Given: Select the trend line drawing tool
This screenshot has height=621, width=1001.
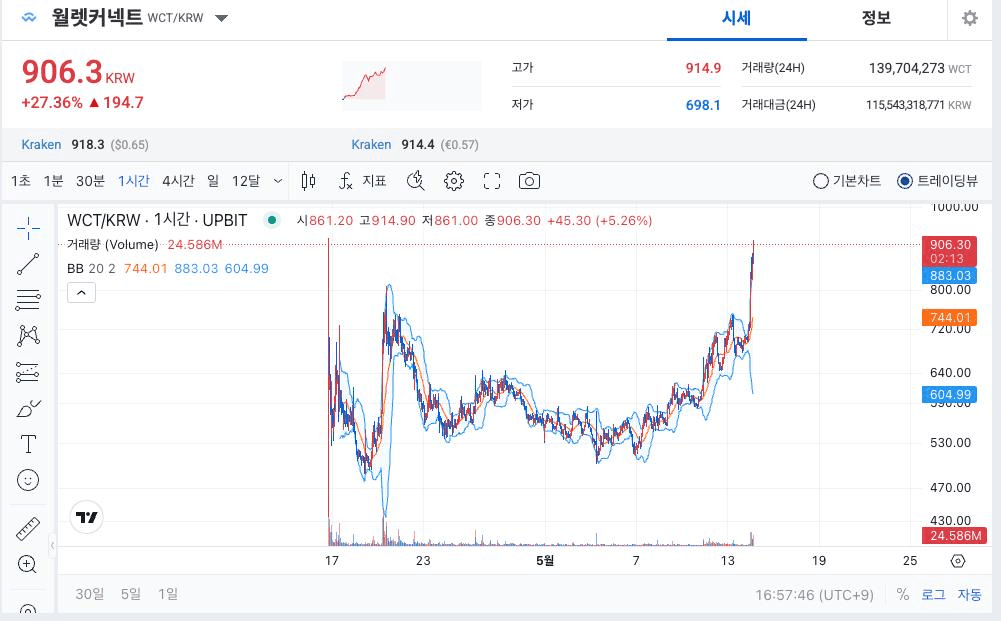Looking at the screenshot, I should [x=28, y=264].
